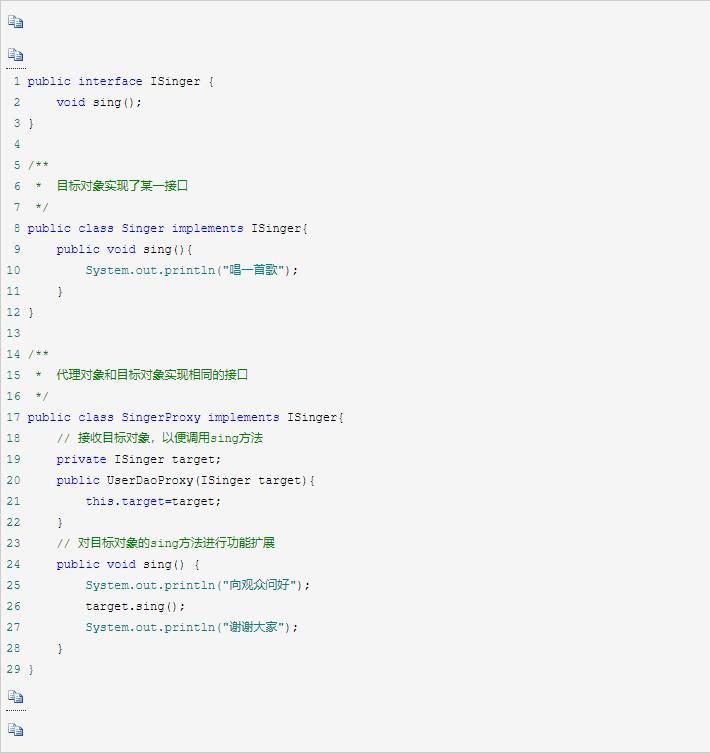Screen dimensions: 710x753
Task: Click the closing brace on line 28
Action: (x=60, y=648)
